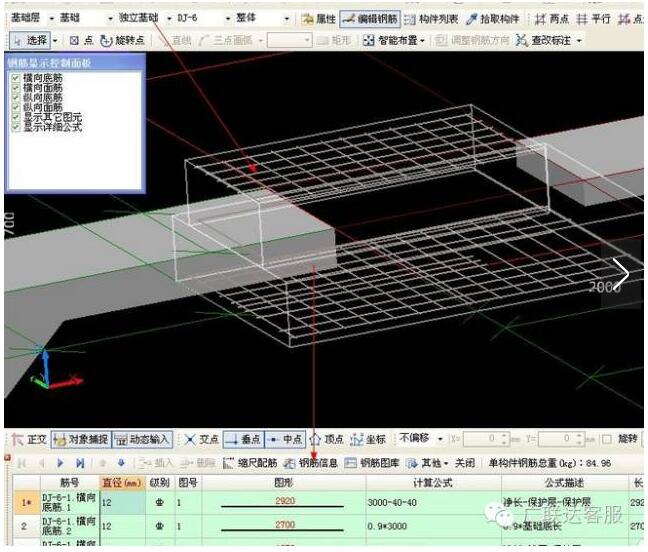The image size is (648, 552).
Task: Toggle 坐标 coordinate snap
Action: (x=368, y=440)
